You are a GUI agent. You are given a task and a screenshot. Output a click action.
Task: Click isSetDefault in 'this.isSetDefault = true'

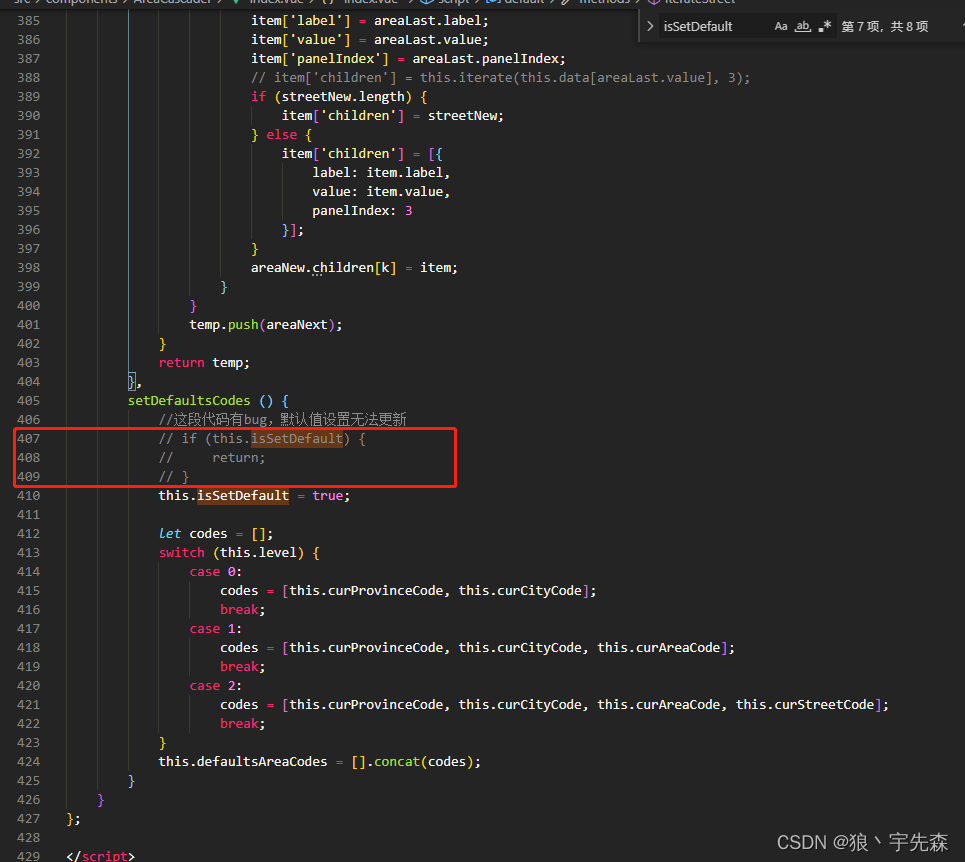click(242, 495)
